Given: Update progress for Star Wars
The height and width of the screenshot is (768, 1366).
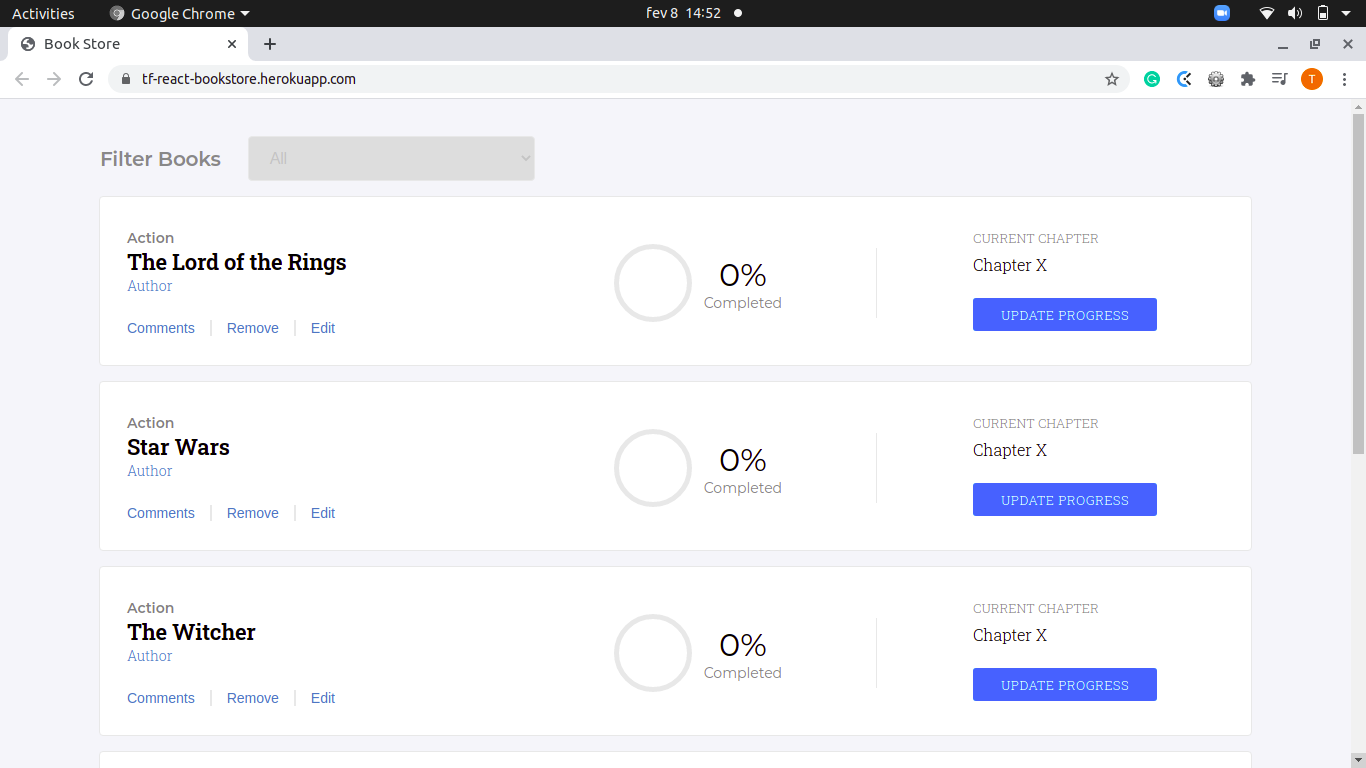Looking at the screenshot, I should tap(1065, 500).
